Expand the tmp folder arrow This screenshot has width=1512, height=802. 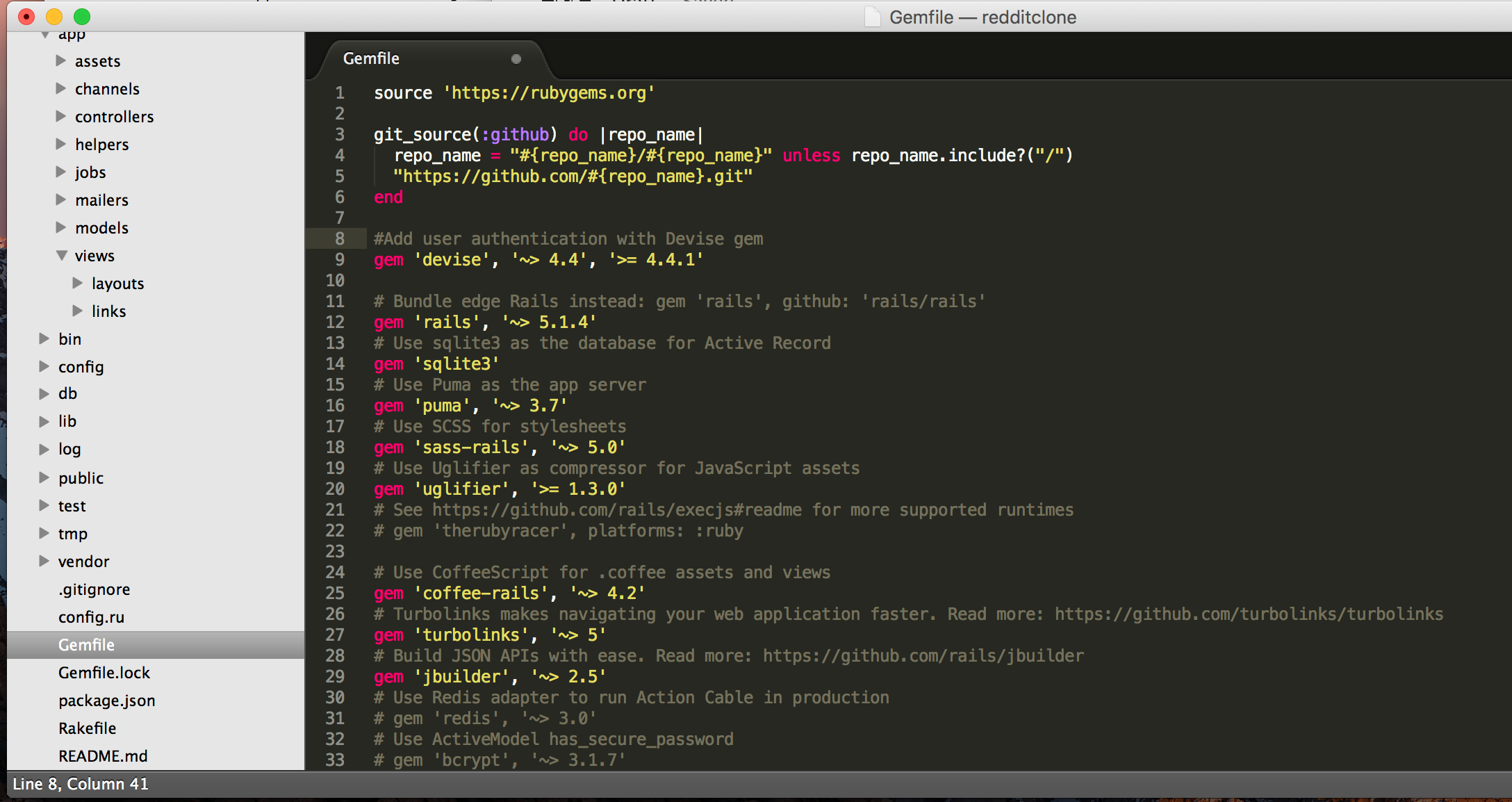tap(44, 533)
